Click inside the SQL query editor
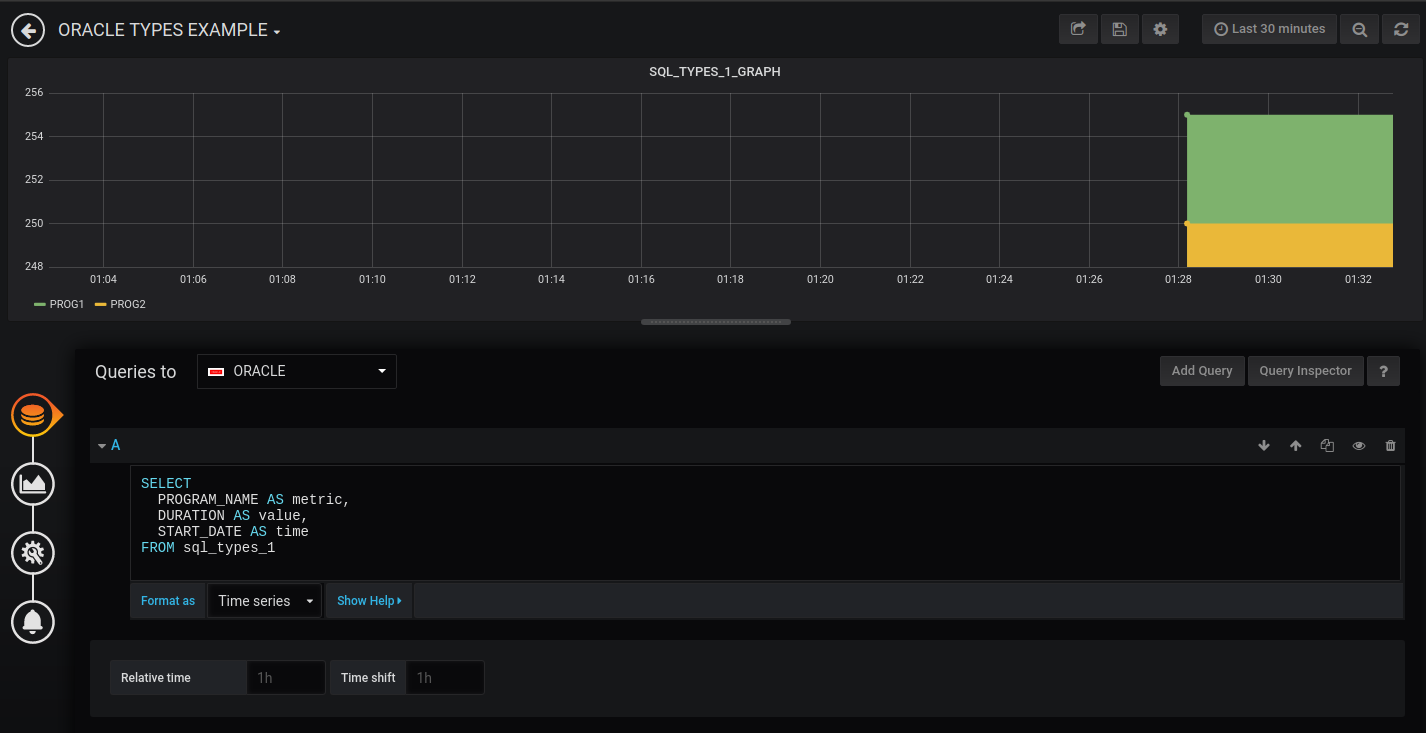The width and height of the screenshot is (1426, 733). 765,523
